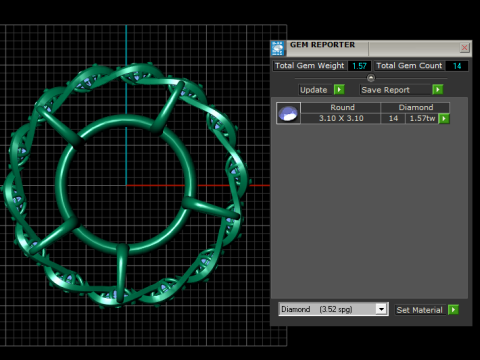Image resolution: width=480 pixels, height=360 pixels.
Task: Click the Round shape cell
Action: [341, 107]
